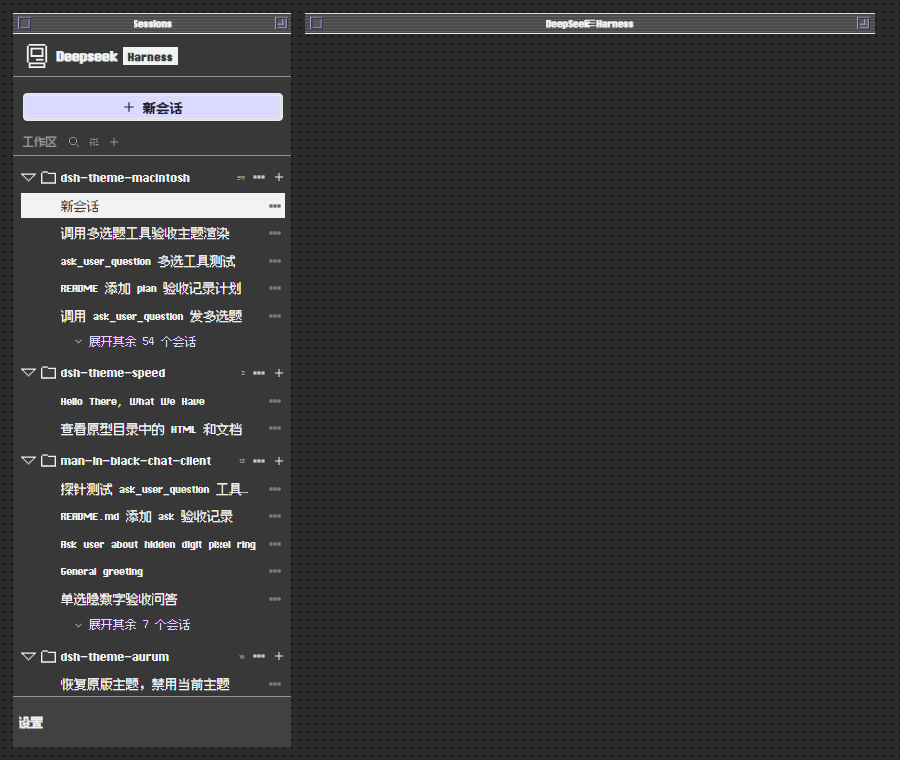Viewport: 900px width, 760px height.
Task: Open 设置 settings at the bottom
Action: 31,723
